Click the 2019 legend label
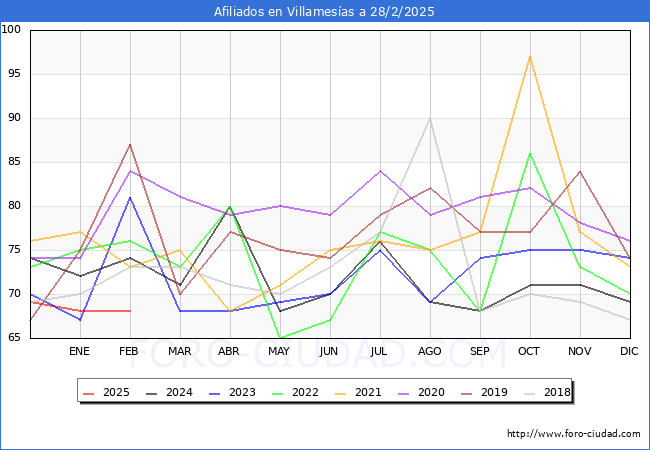The height and width of the screenshot is (450, 650). tap(494, 392)
